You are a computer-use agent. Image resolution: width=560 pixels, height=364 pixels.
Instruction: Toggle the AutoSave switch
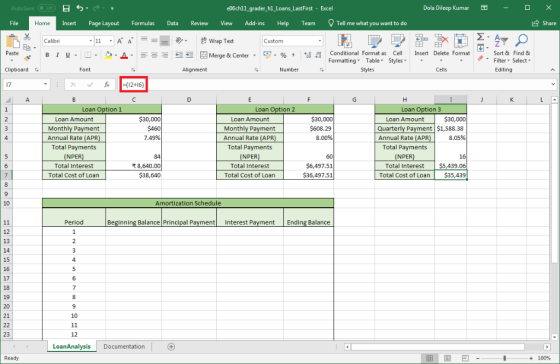[46, 8]
